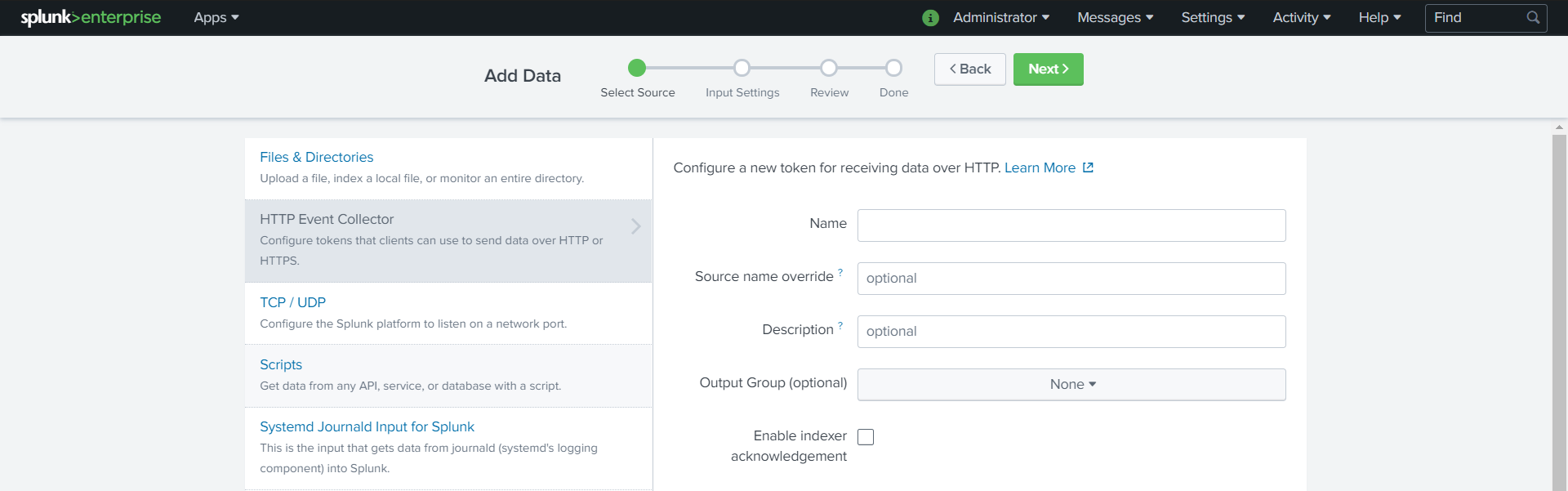1568x491 pixels.
Task: Expand the Apps dropdown menu
Action: (x=216, y=17)
